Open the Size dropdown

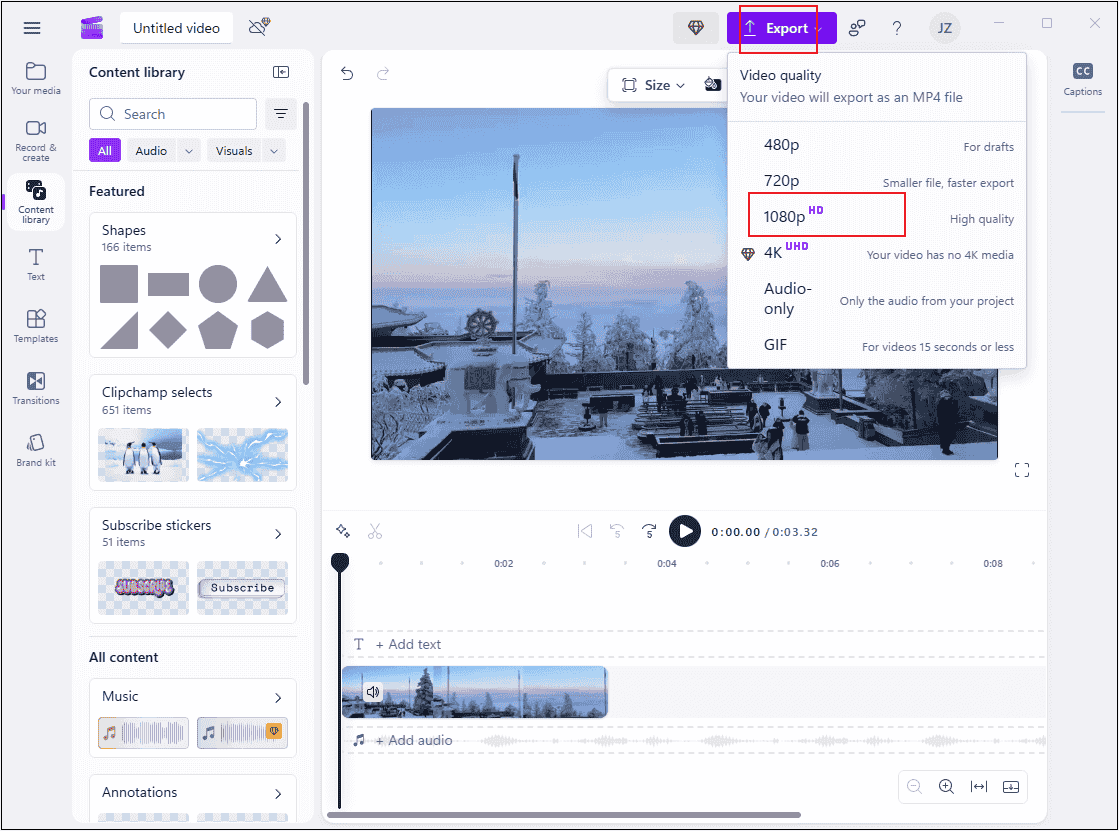pos(653,86)
